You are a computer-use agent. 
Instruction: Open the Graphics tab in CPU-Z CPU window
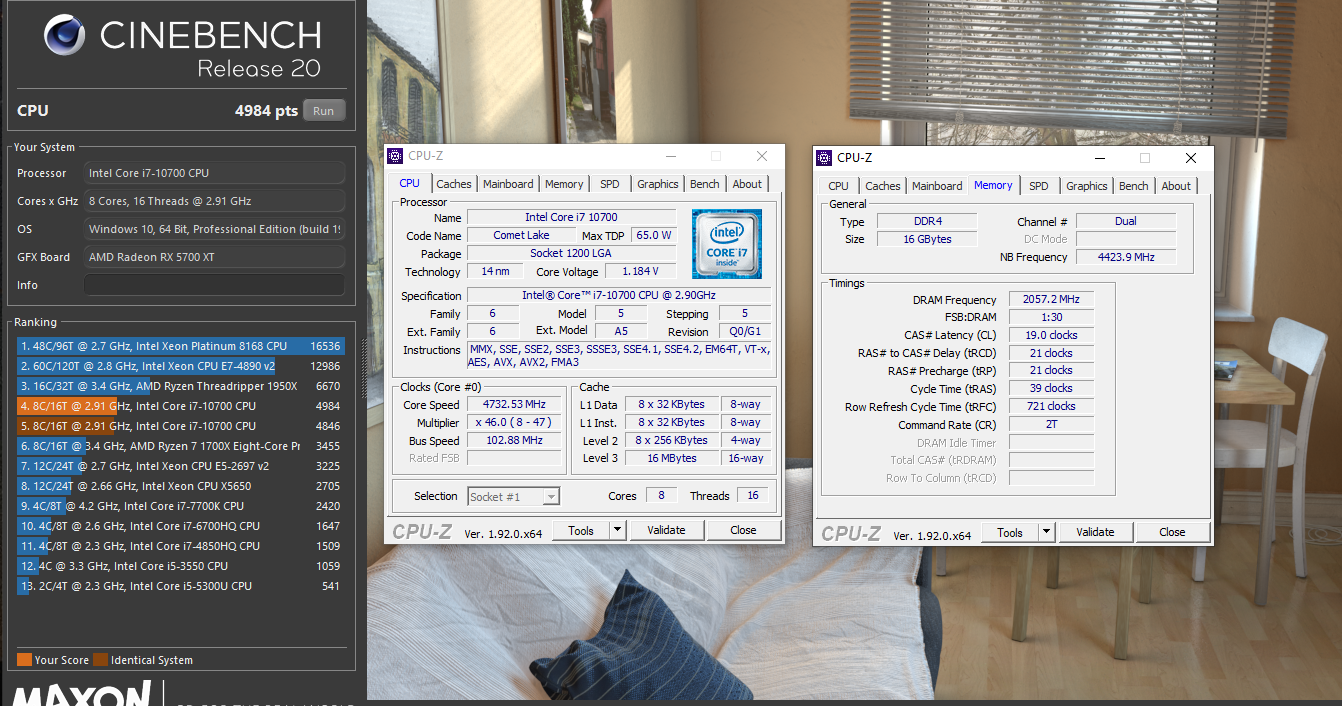(x=658, y=184)
